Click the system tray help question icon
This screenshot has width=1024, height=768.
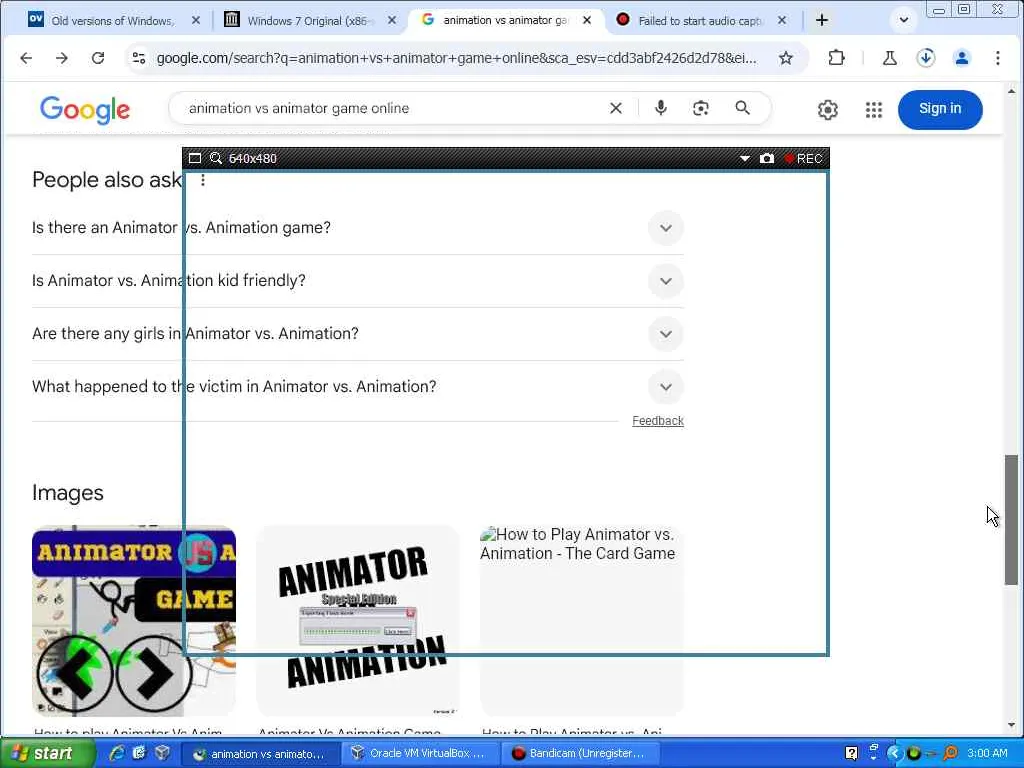tap(851, 754)
